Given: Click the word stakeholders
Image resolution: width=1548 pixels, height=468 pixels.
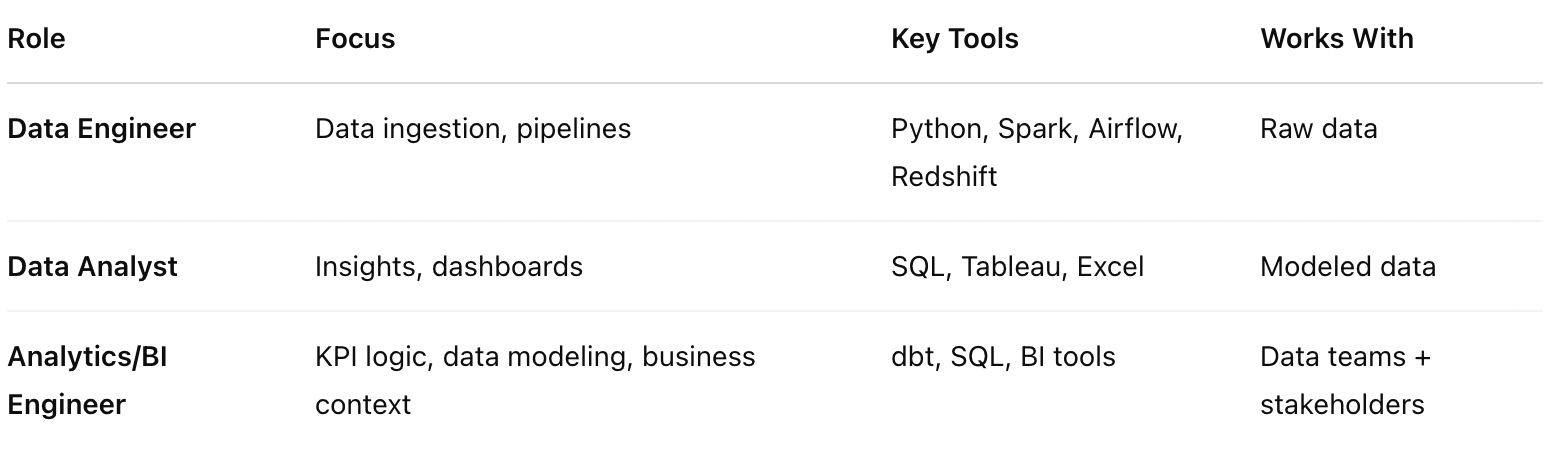Looking at the screenshot, I should tap(1342, 405).
